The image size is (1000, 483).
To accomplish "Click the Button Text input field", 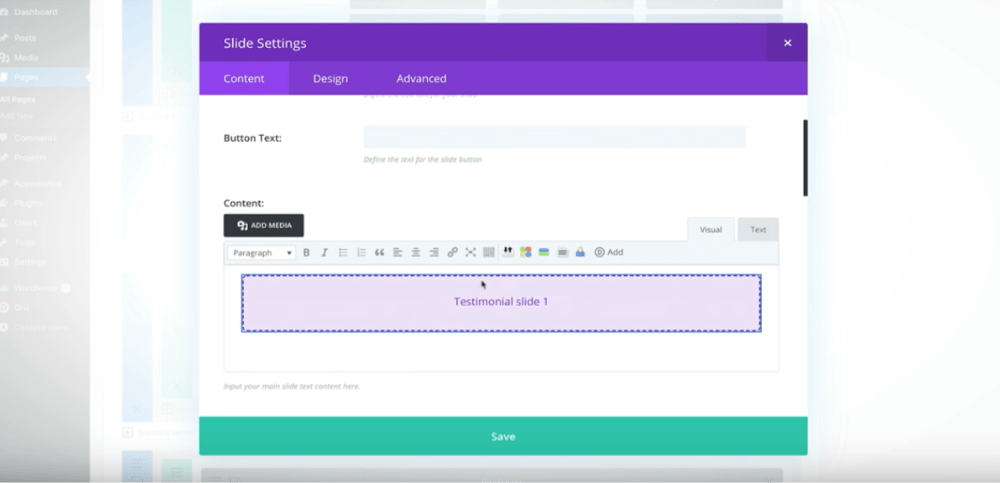I will [554, 137].
